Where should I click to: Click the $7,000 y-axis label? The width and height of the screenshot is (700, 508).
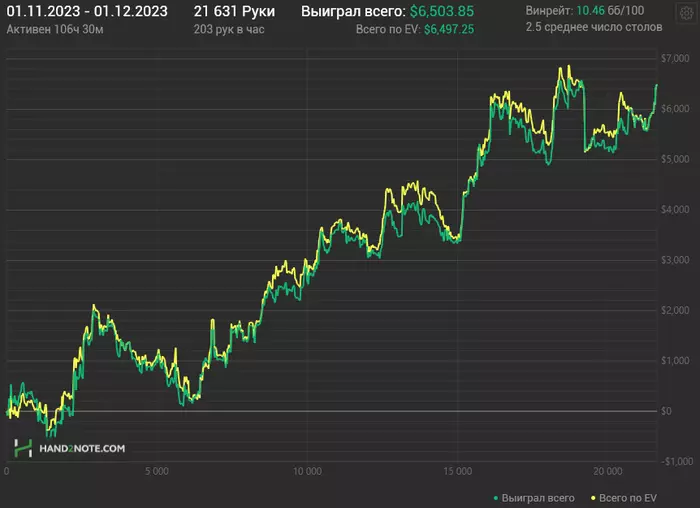tap(675, 58)
